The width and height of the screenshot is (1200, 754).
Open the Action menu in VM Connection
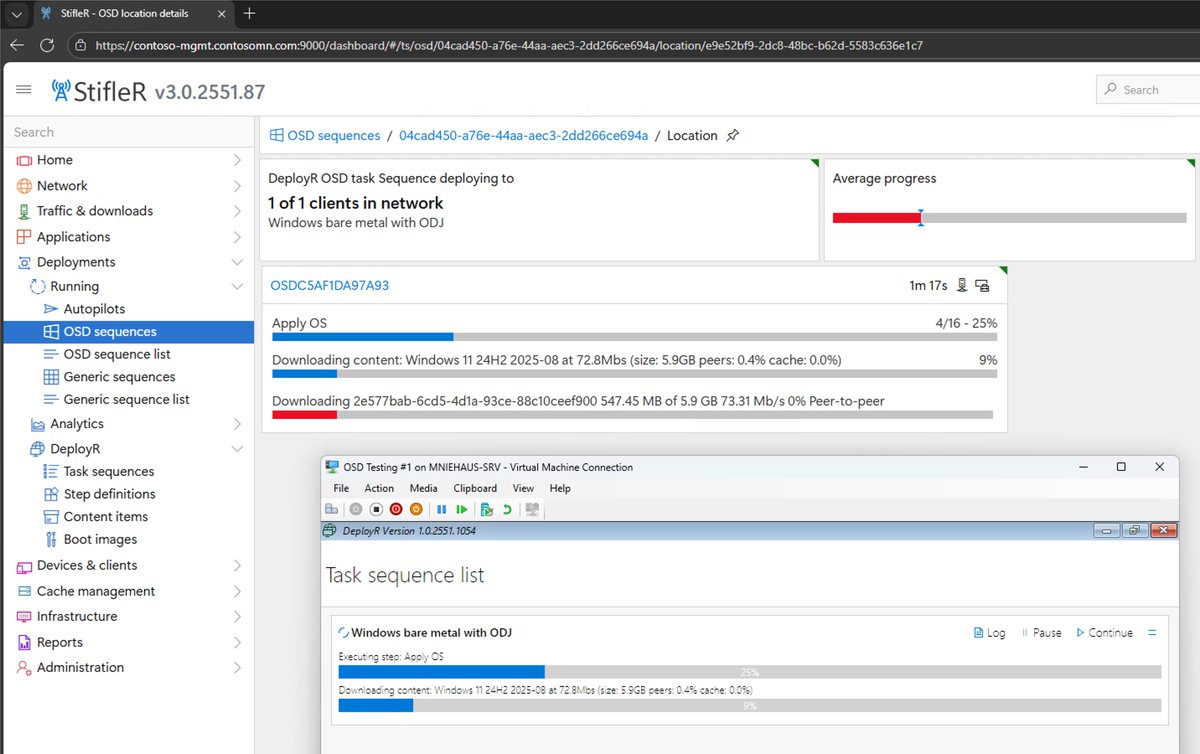(379, 488)
